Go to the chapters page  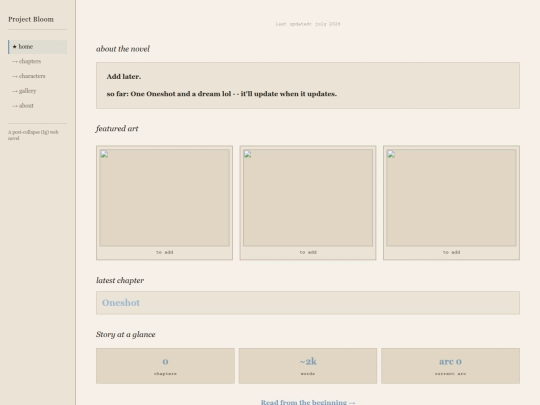coord(27,61)
